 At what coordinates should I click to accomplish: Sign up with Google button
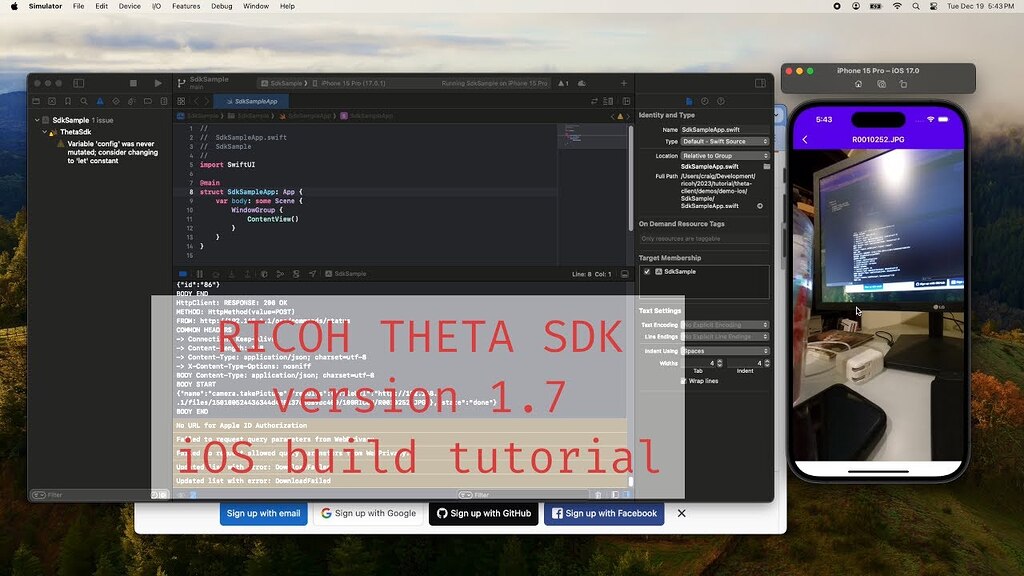(x=368, y=513)
